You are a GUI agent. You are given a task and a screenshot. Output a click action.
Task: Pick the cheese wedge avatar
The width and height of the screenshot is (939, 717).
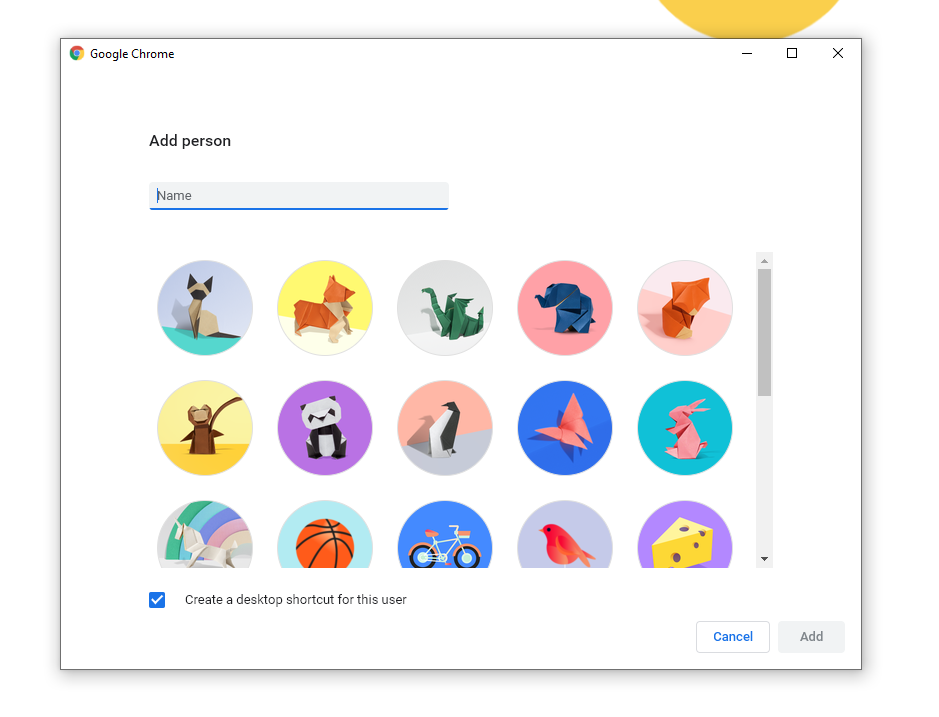pos(685,534)
